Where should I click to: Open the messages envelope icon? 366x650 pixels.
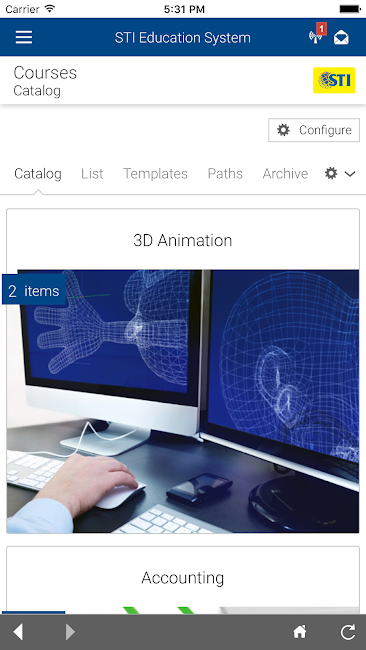click(x=341, y=38)
